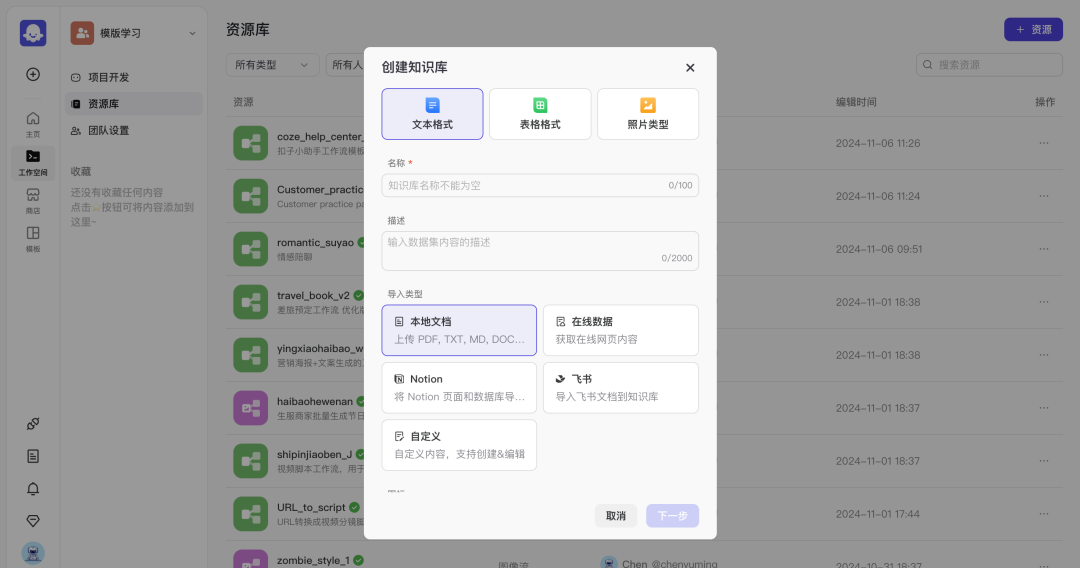Click the document icon in lower sidebar
This screenshot has width=1080, height=568.
click(x=33, y=456)
